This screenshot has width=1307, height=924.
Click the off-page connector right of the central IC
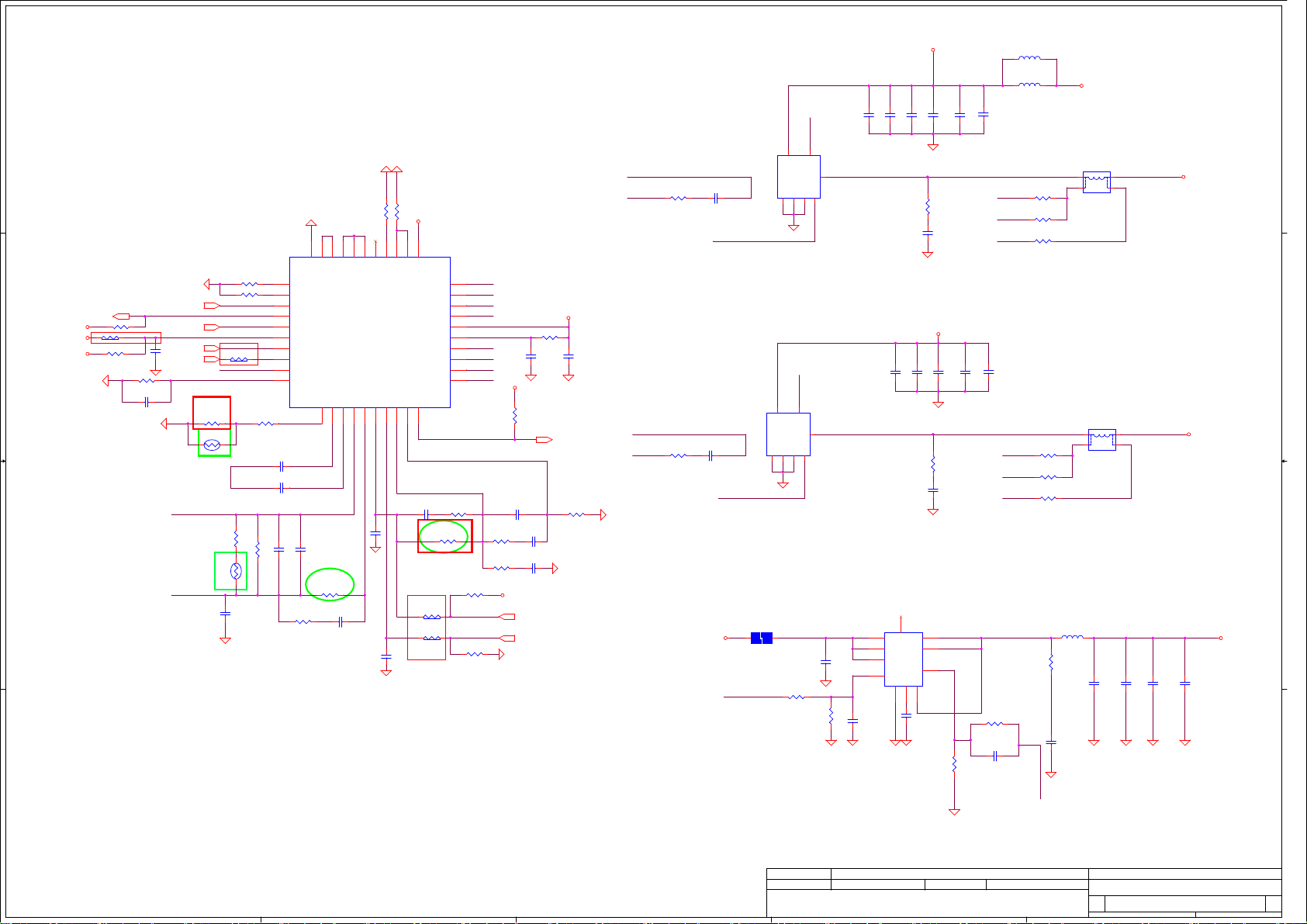tap(544, 440)
